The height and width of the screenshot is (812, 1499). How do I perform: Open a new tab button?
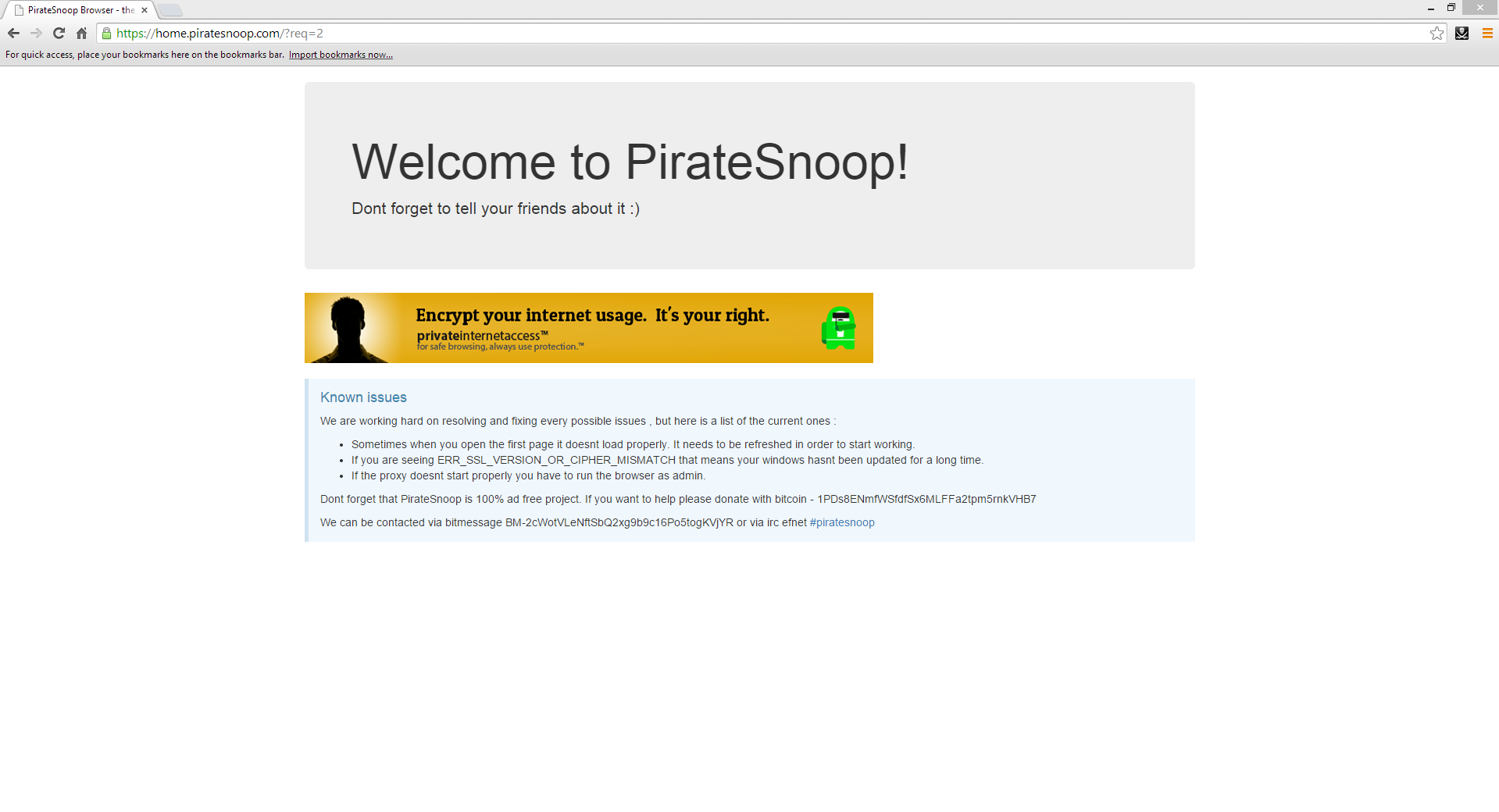point(170,10)
